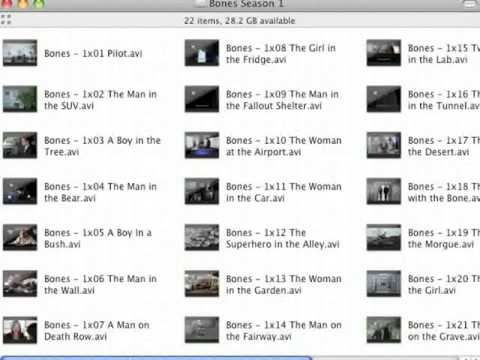The height and width of the screenshot is (360, 480).
Task: Select the 1x21 on the Grave video thumbnail
Action: pos(384,330)
